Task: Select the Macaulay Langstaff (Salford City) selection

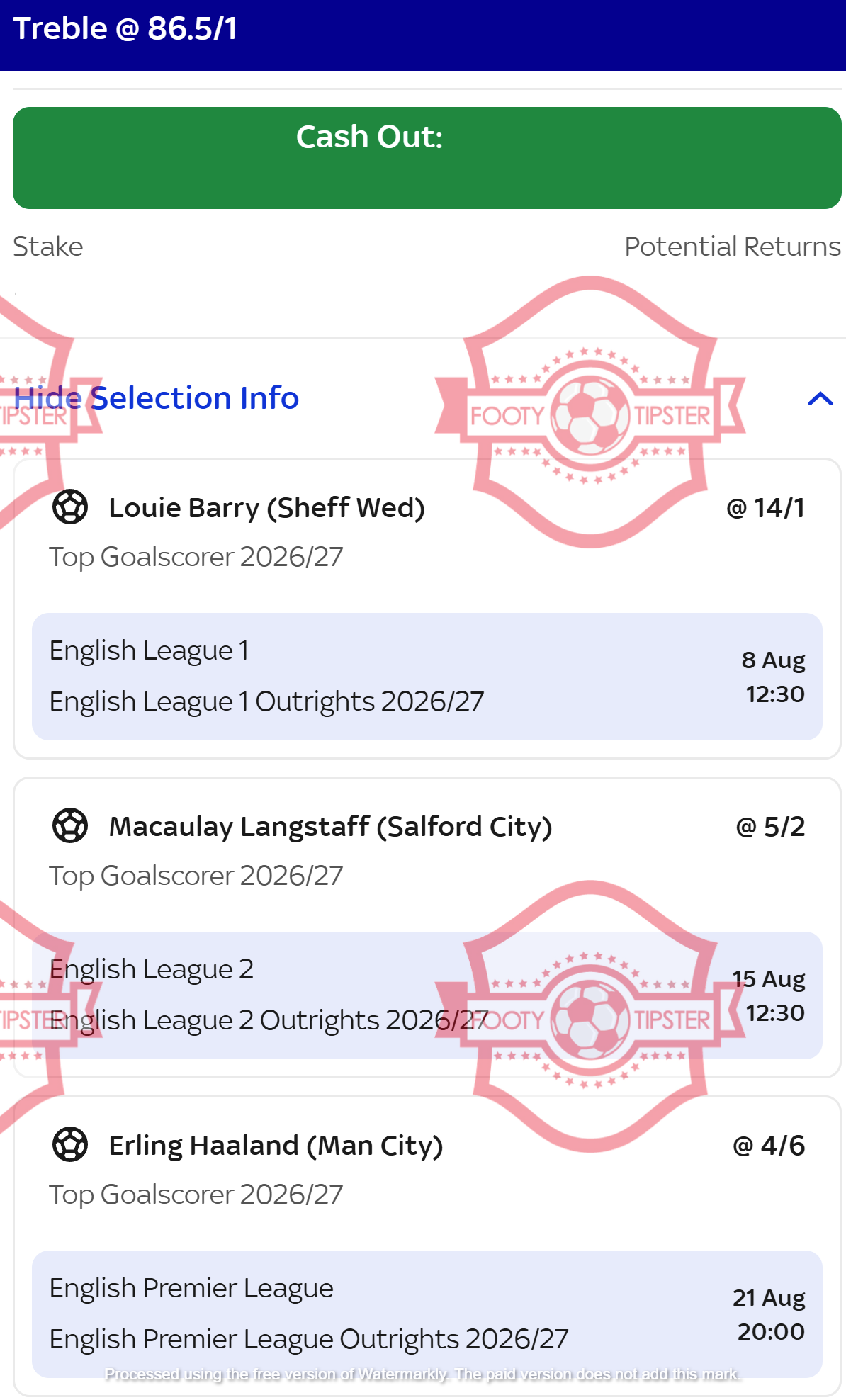Action: click(x=330, y=827)
